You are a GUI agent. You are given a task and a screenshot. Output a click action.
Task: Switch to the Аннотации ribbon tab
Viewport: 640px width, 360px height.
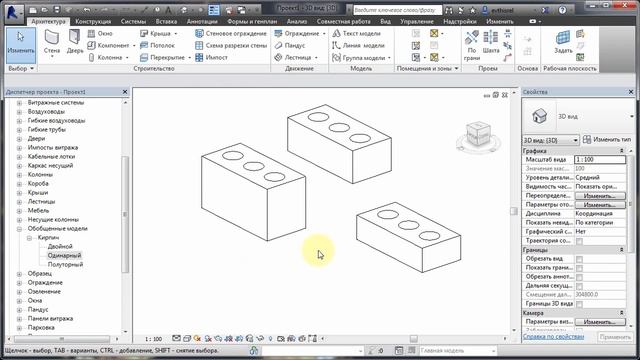(x=202, y=21)
